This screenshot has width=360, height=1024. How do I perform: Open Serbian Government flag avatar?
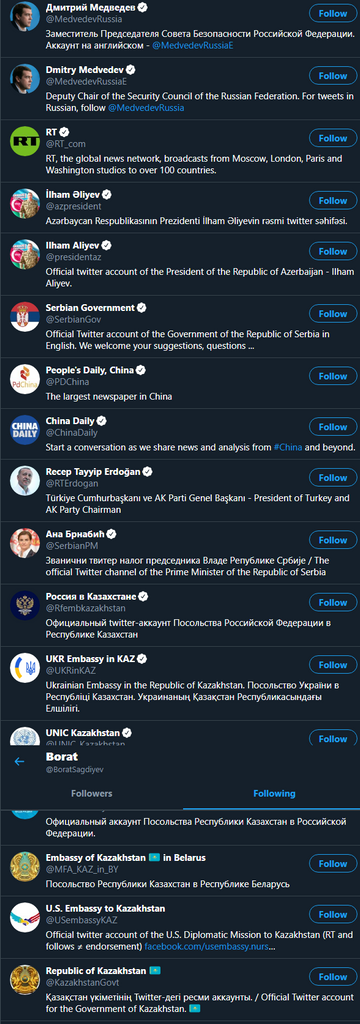(x=25, y=317)
